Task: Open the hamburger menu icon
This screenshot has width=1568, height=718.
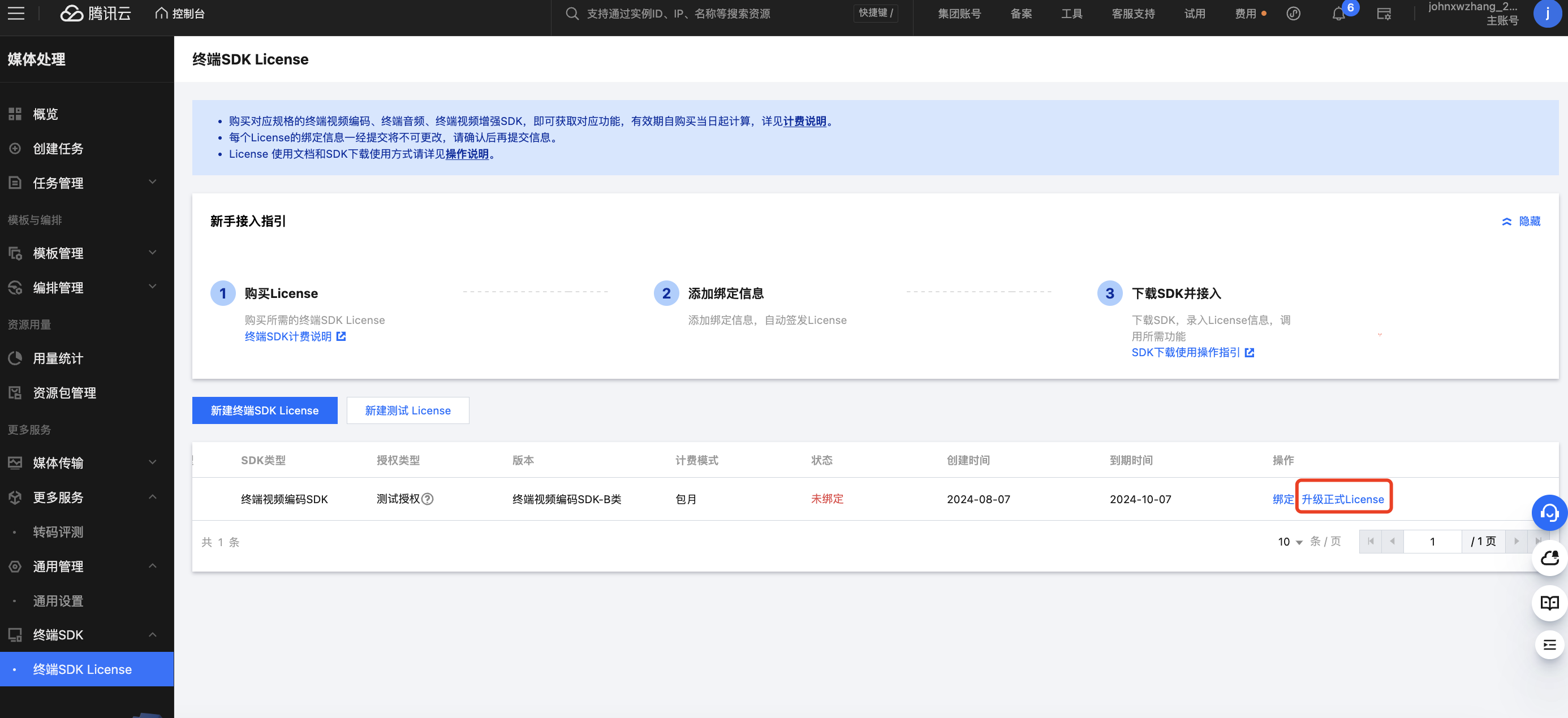Action: click(16, 14)
